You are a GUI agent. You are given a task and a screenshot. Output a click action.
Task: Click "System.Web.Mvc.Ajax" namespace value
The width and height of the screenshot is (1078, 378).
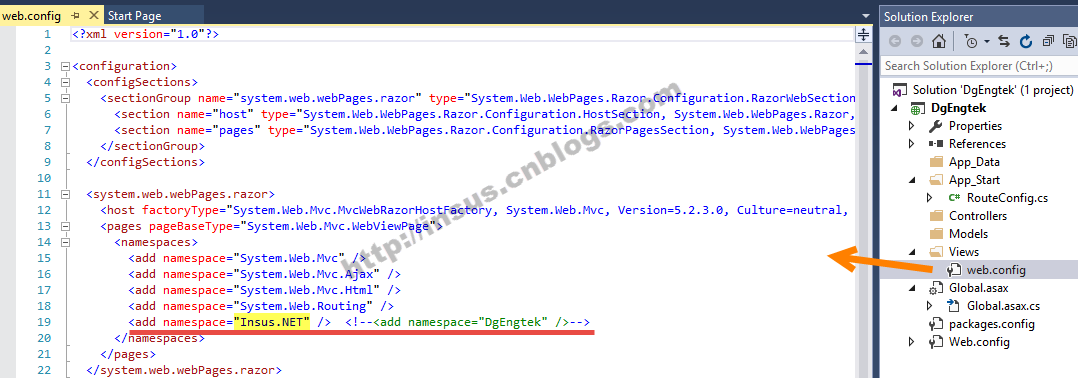[307, 274]
